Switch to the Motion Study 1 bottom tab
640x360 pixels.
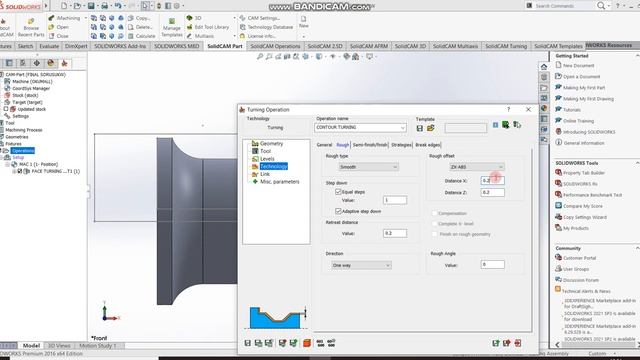pos(98,346)
